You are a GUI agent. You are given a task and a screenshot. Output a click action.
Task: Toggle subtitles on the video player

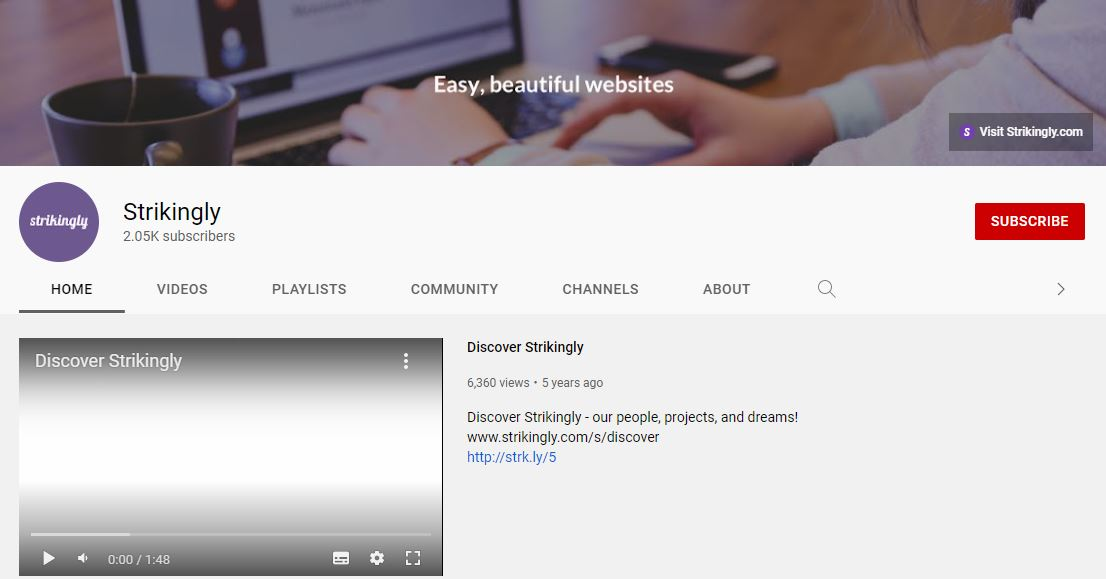click(341, 558)
